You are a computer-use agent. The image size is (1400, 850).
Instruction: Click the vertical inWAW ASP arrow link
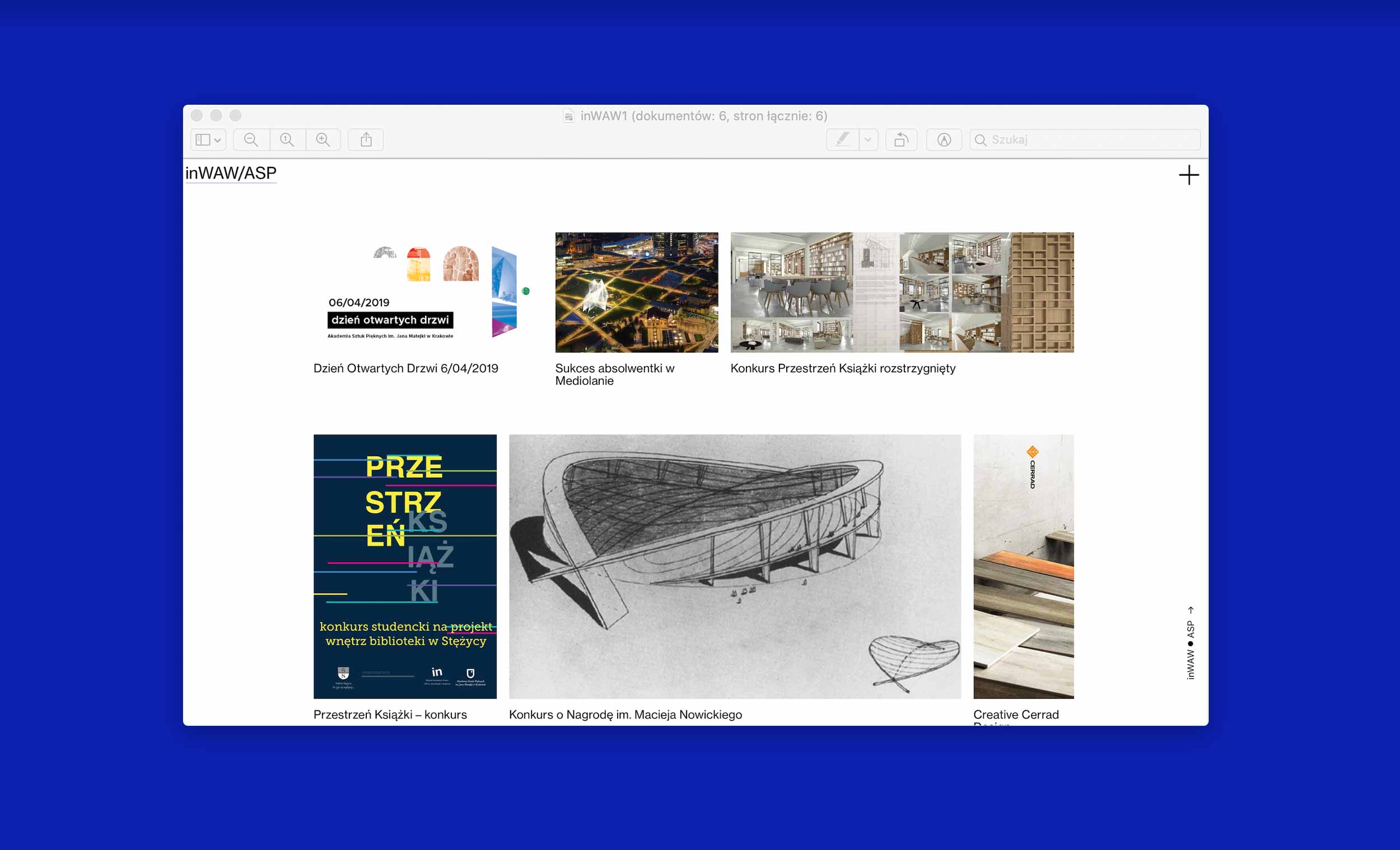tap(1191, 643)
